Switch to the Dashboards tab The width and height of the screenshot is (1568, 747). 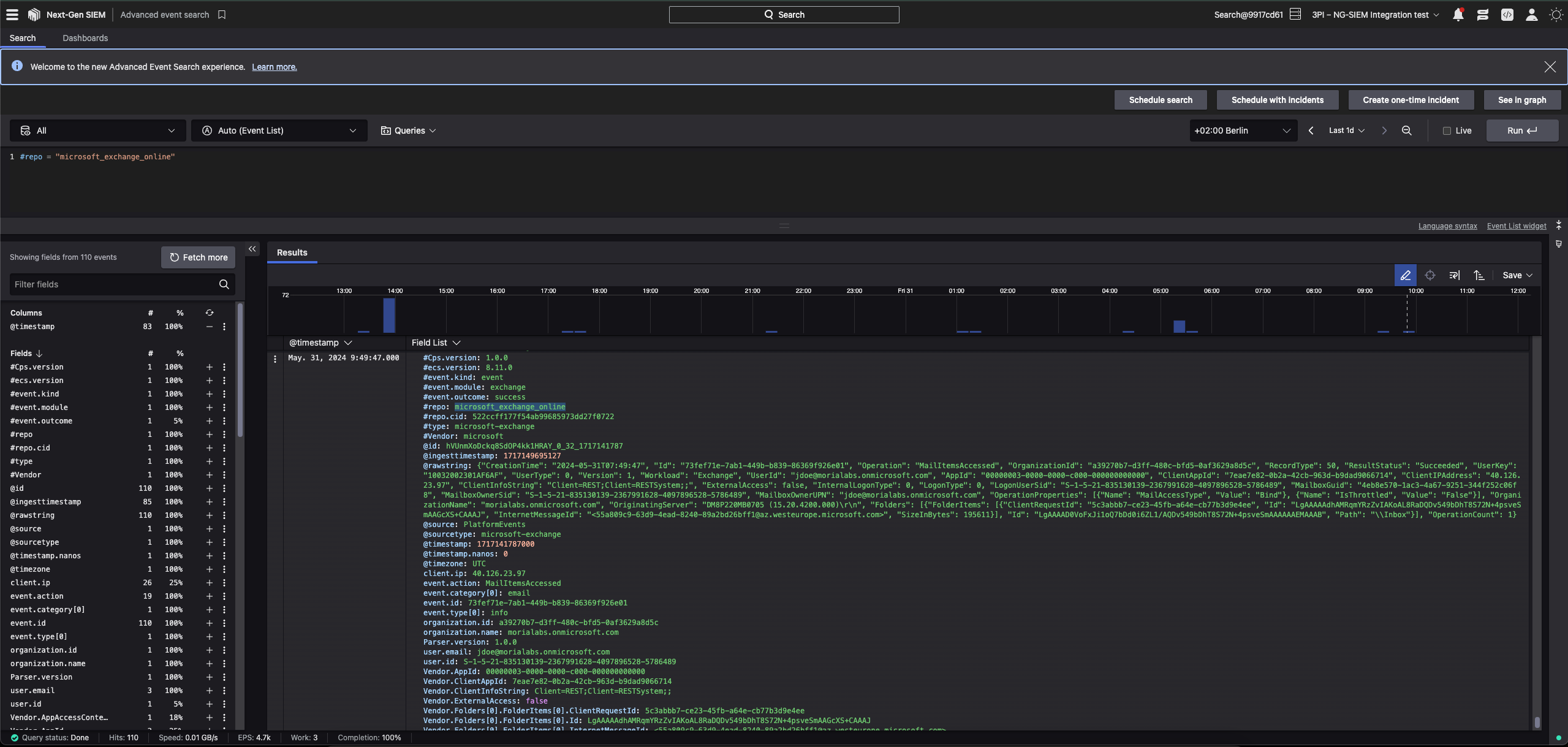[x=85, y=38]
